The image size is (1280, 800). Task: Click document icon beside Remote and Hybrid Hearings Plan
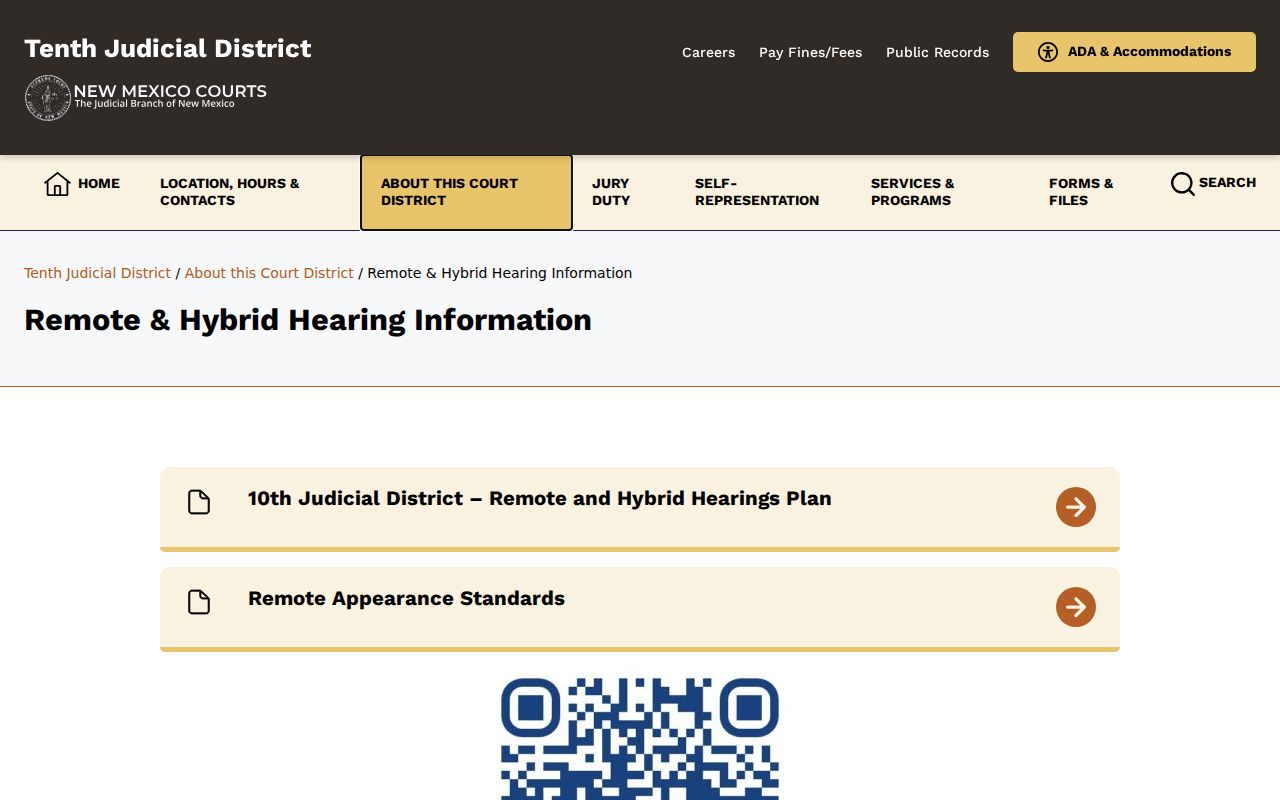[x=199, y=502]
